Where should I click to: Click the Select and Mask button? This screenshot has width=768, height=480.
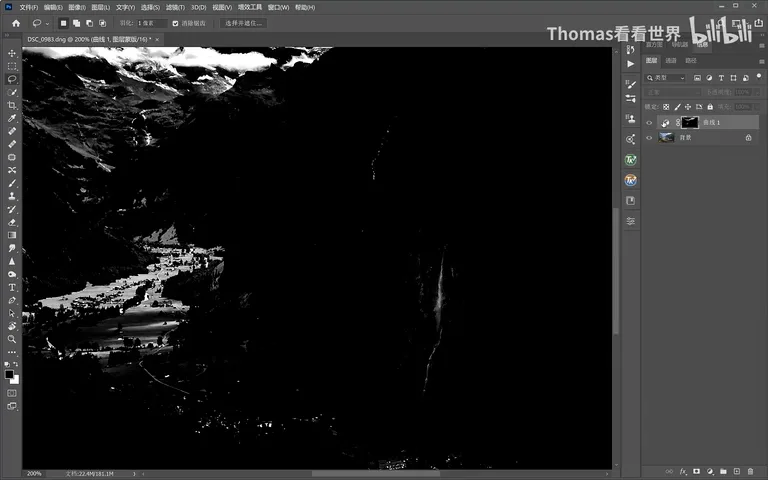click(243, 23)
